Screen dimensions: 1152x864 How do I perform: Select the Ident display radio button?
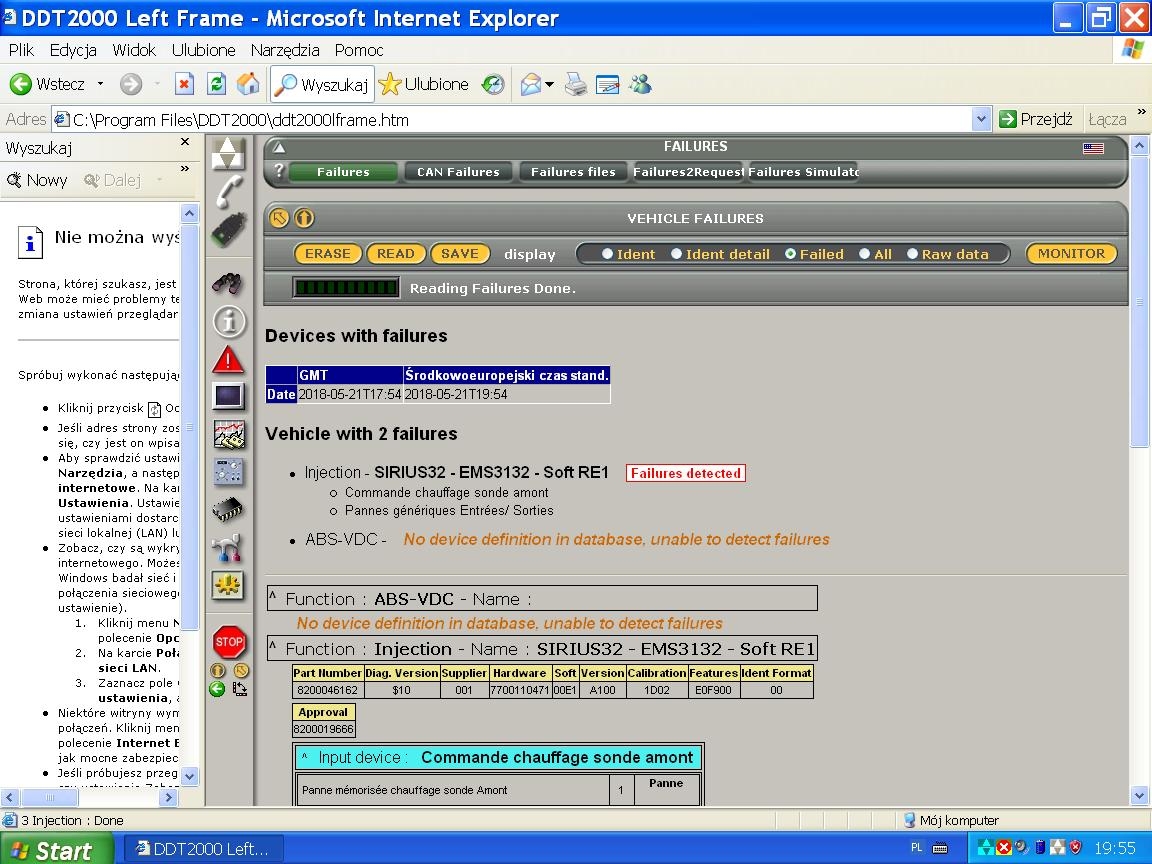coord(608,253)
